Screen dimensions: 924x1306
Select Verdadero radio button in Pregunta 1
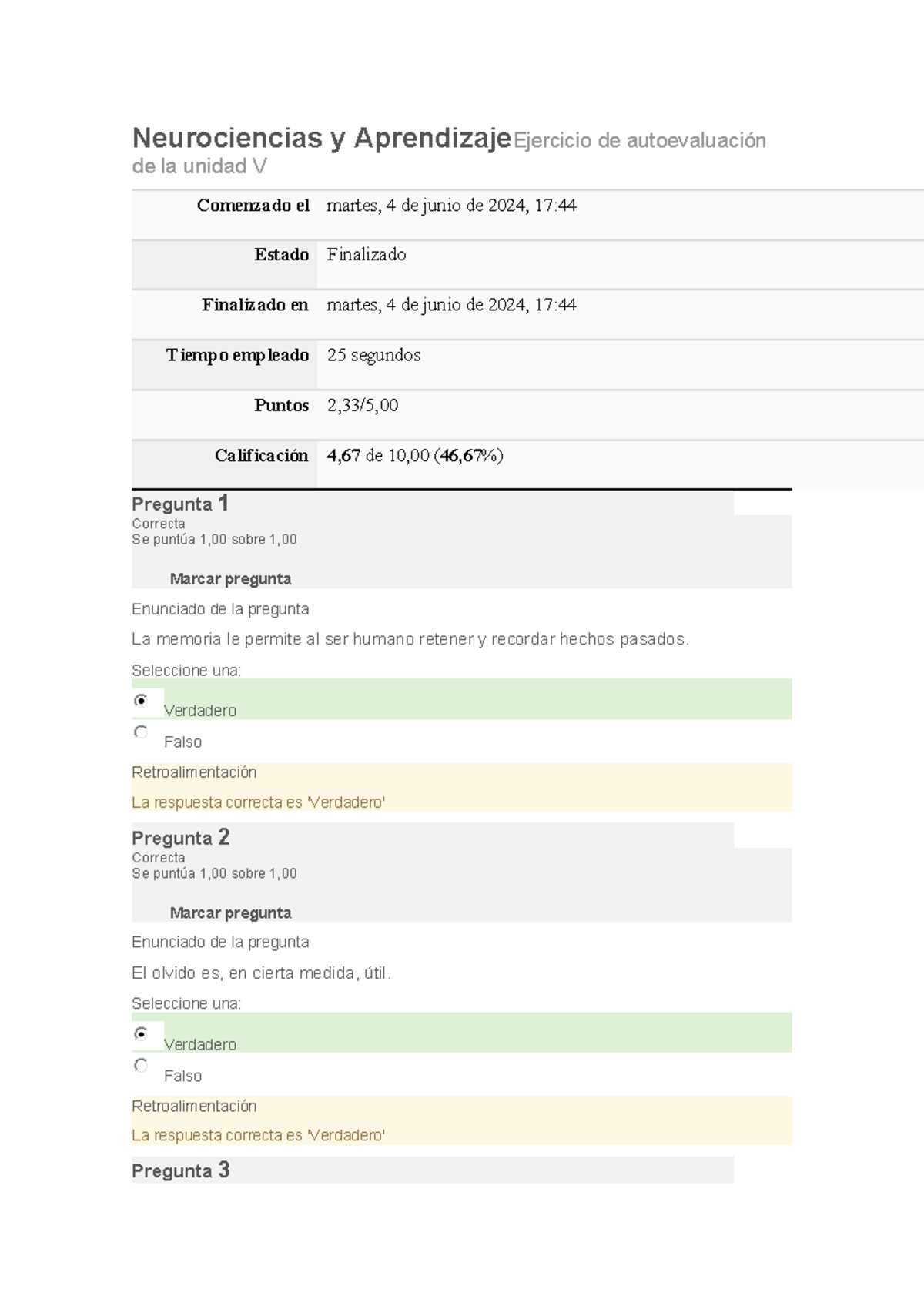(x=141, y=701)
